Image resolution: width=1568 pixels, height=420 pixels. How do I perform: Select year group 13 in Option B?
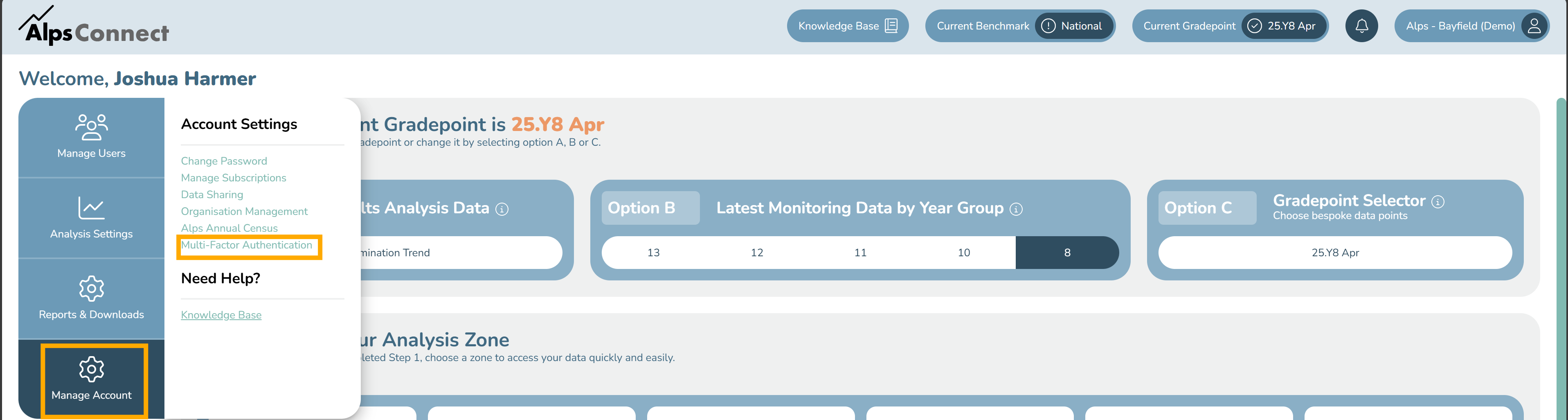653,253
